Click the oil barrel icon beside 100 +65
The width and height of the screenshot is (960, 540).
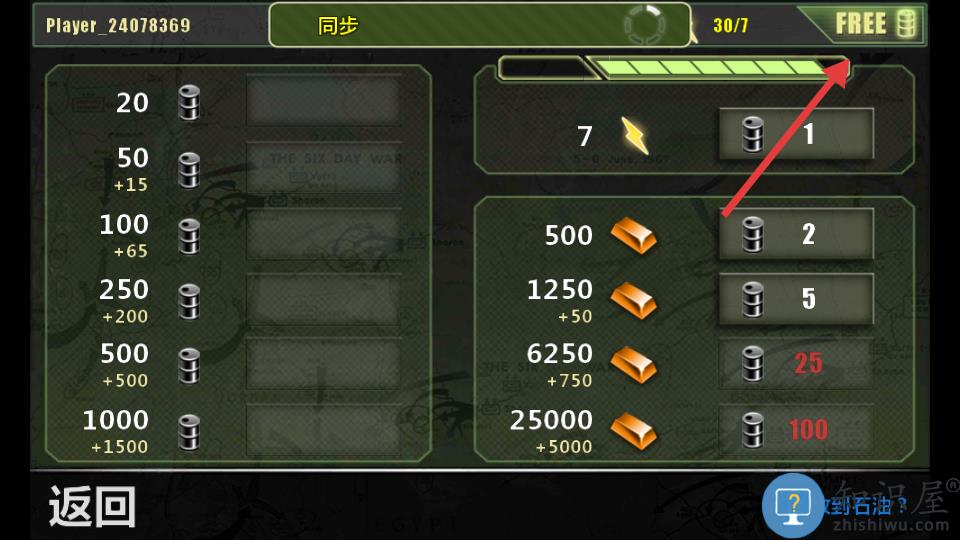pos(189,236)
